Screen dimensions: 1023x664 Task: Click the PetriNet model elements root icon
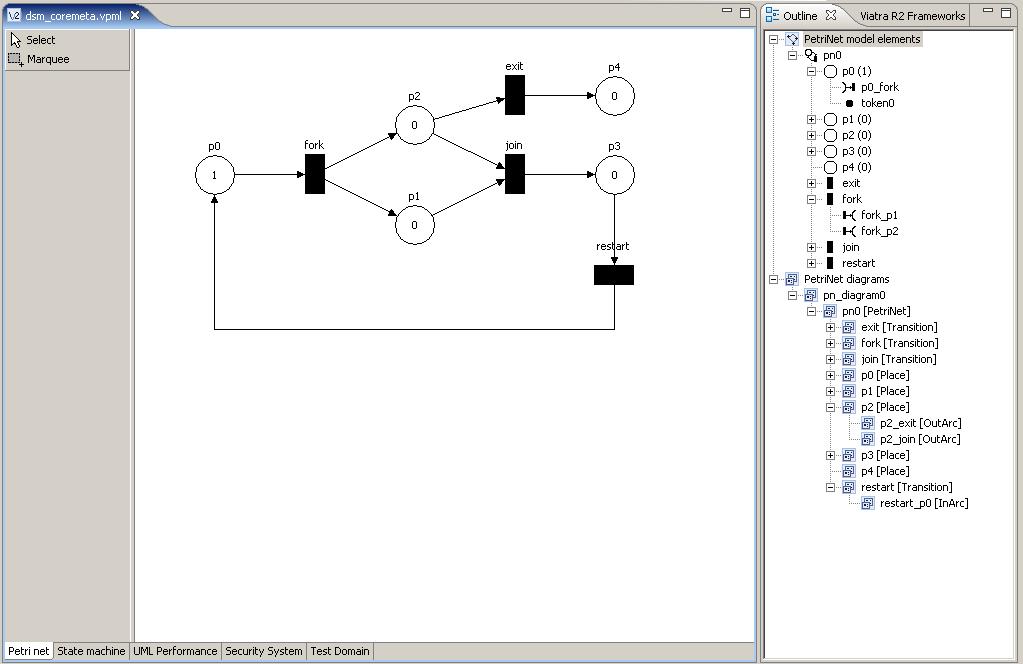click(792, 39)
